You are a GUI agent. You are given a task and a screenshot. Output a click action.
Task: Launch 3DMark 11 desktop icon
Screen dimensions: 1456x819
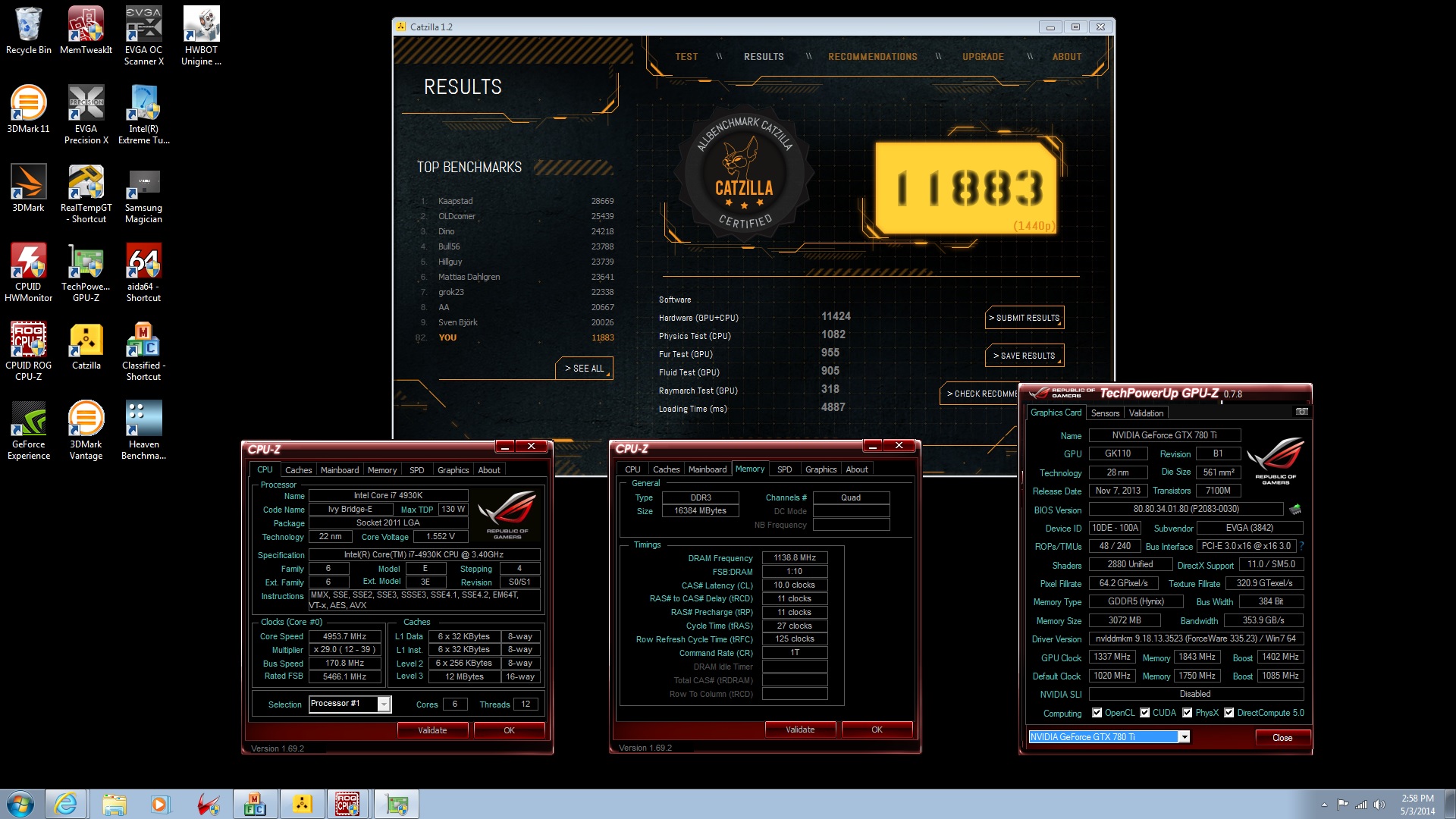[28, 110]
